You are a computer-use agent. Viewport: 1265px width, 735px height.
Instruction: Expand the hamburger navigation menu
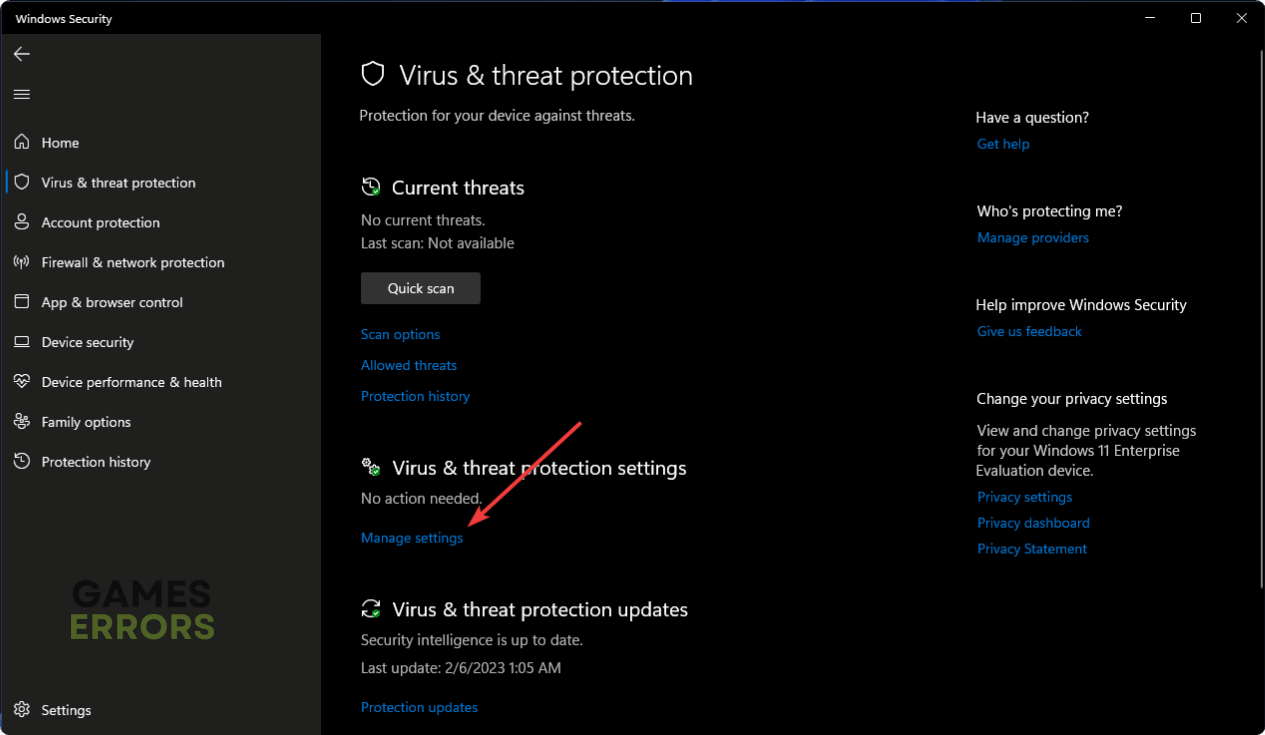click(x=22, y=95)
